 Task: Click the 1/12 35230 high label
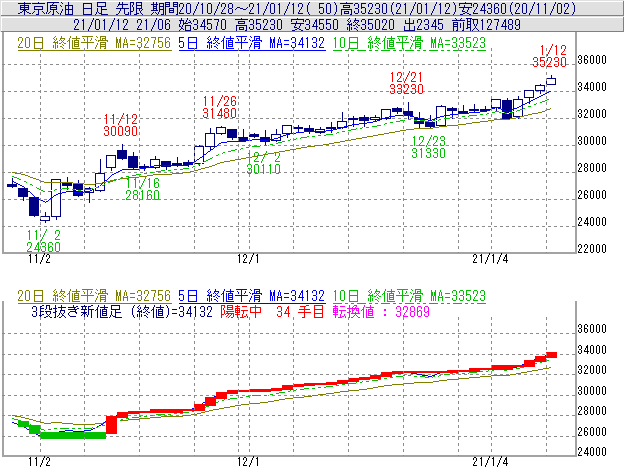(550, 56)
